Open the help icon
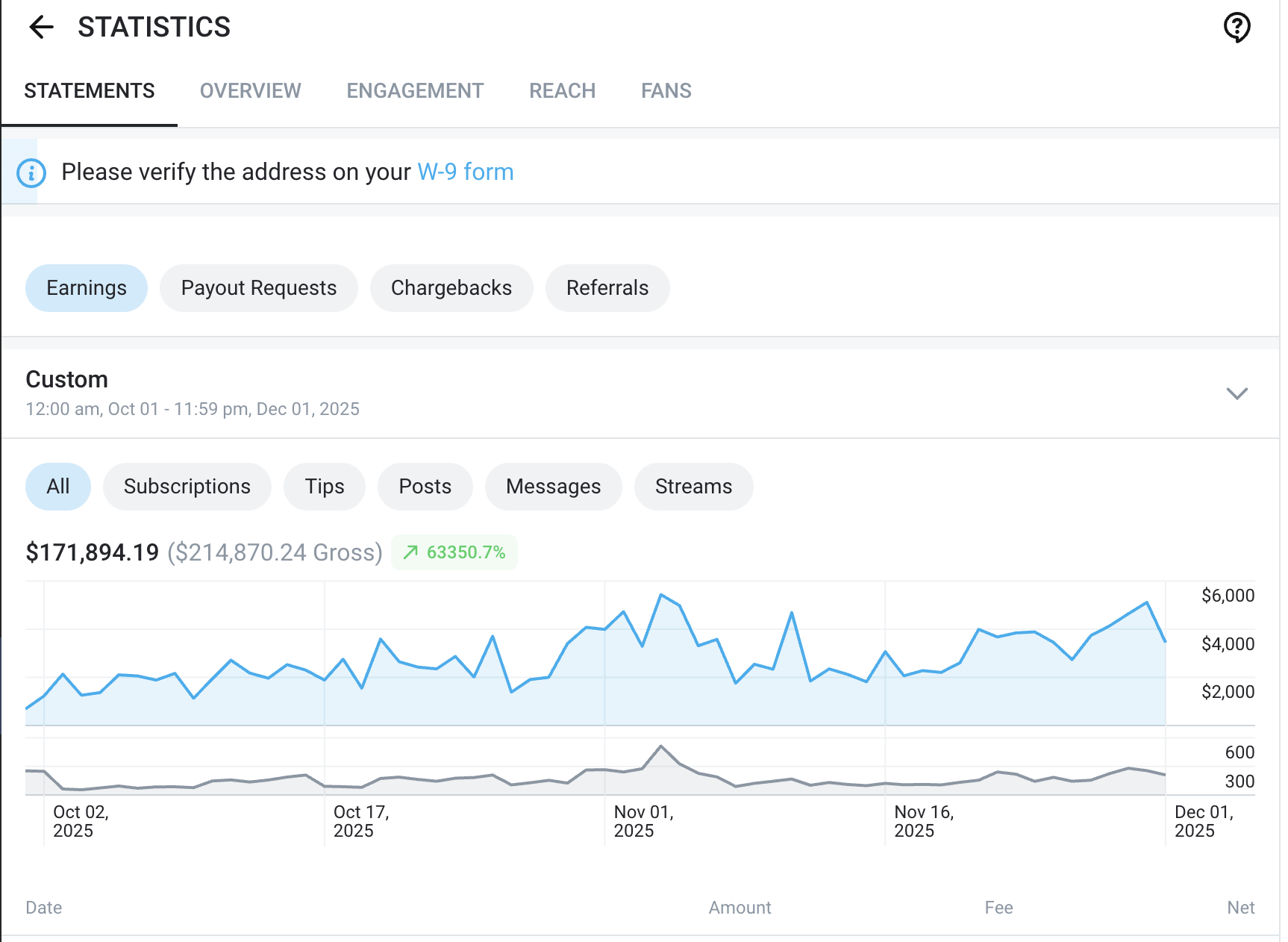 tap(1237, 27)
